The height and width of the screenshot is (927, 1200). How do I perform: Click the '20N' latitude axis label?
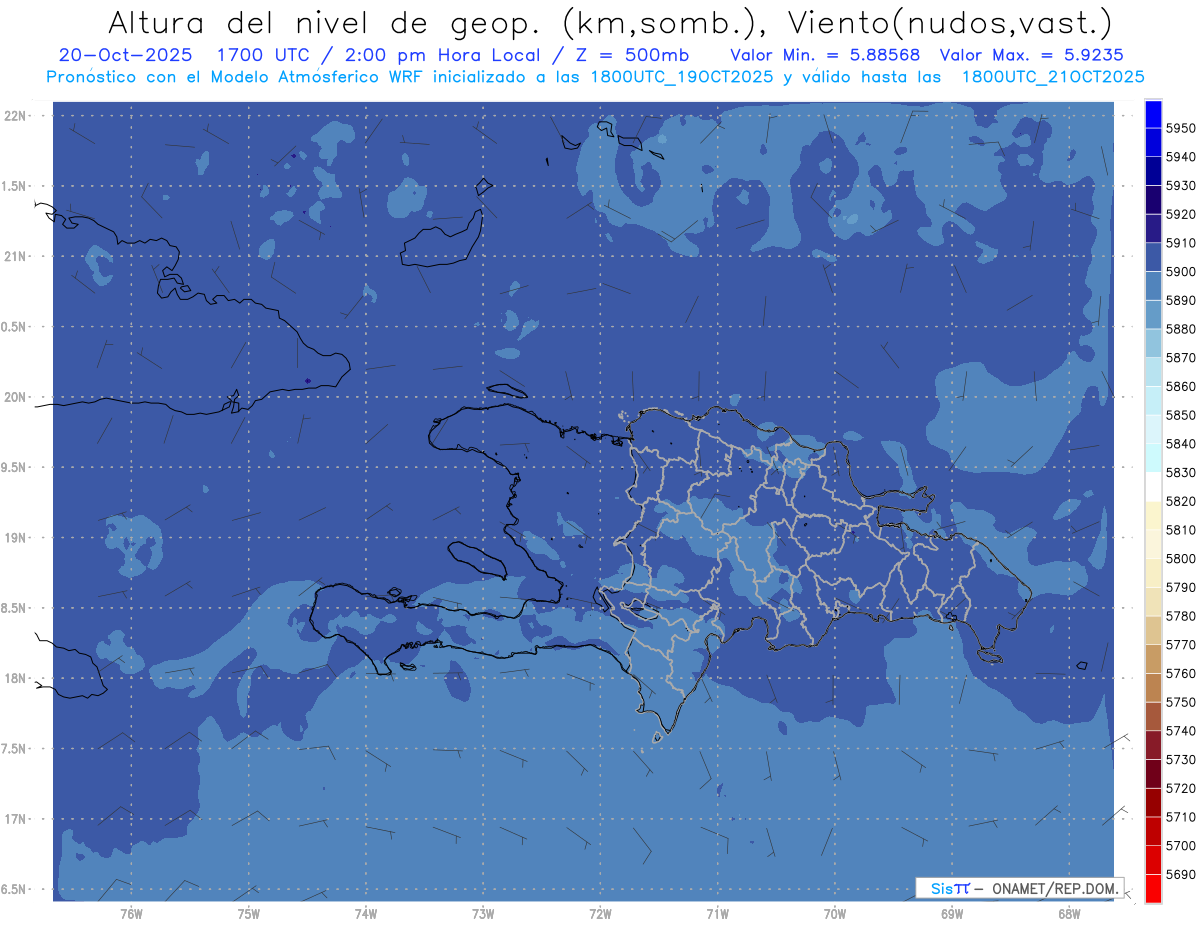pyautogui.click(x=16, y=397)
